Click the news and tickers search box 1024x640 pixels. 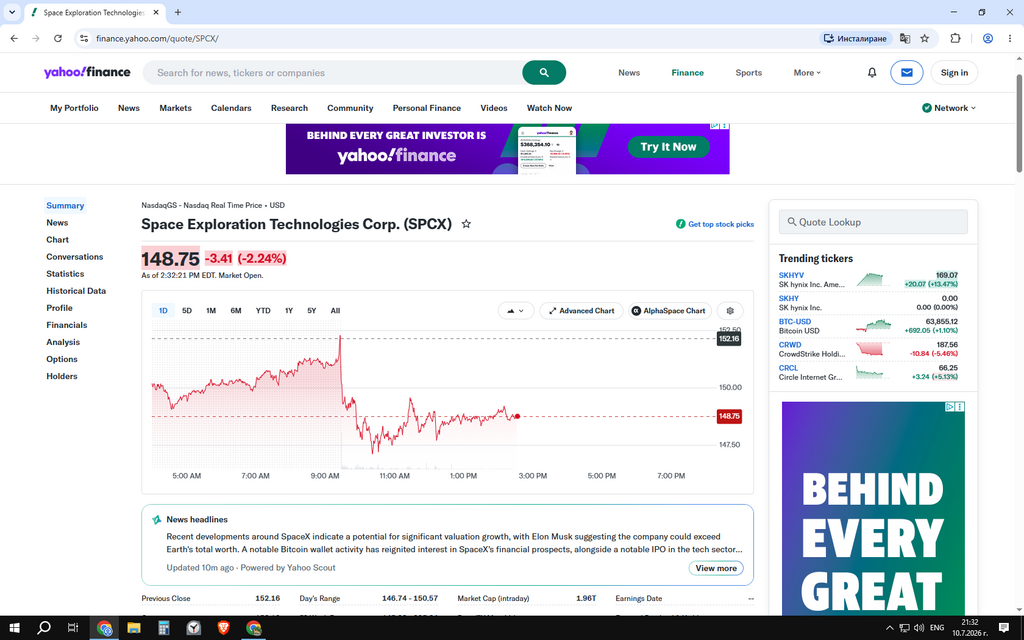point(332,72)
